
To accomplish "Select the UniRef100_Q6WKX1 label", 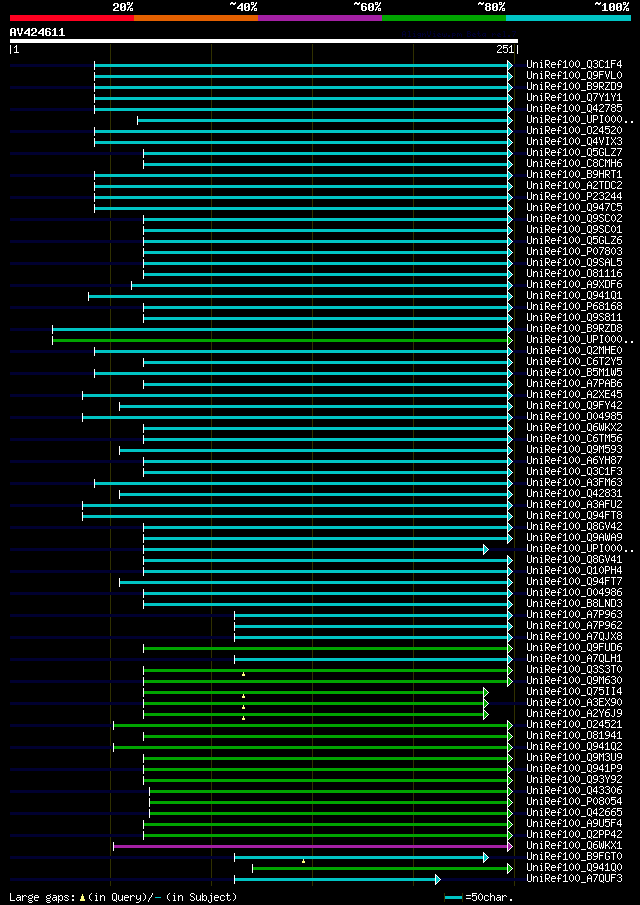I will click(x=574, y=846).
